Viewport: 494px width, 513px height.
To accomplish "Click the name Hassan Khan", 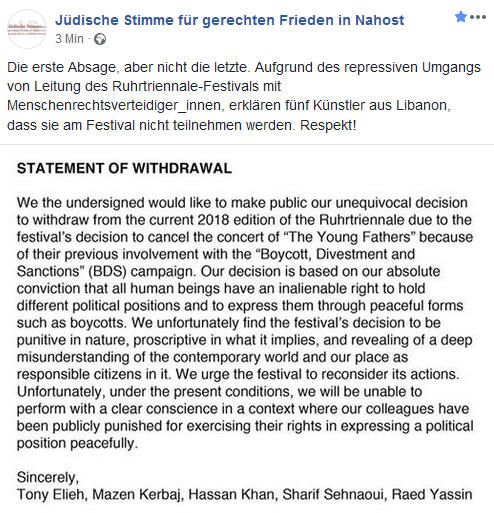I will [233, 494].
